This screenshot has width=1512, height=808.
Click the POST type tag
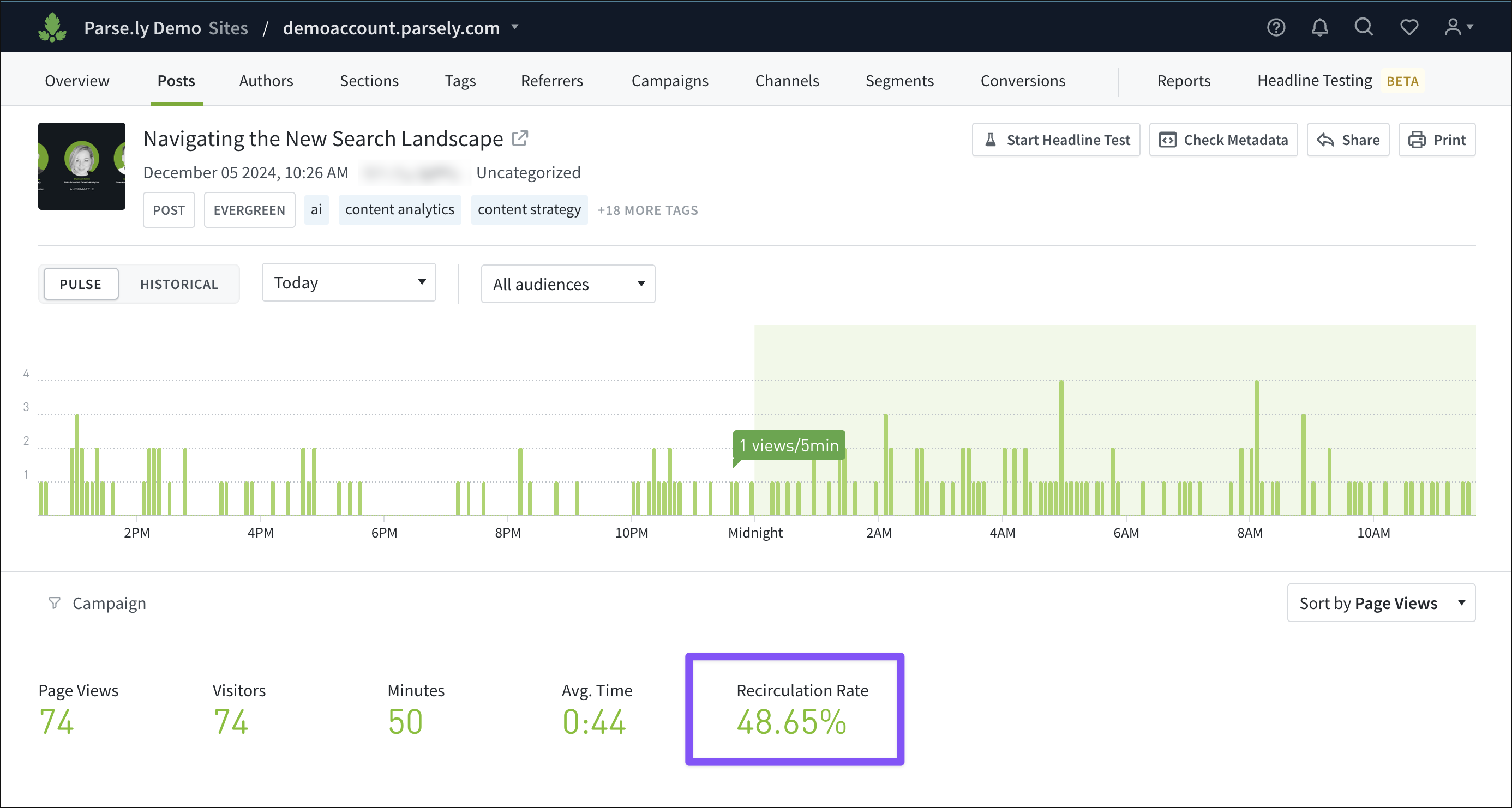pos(169,210)
